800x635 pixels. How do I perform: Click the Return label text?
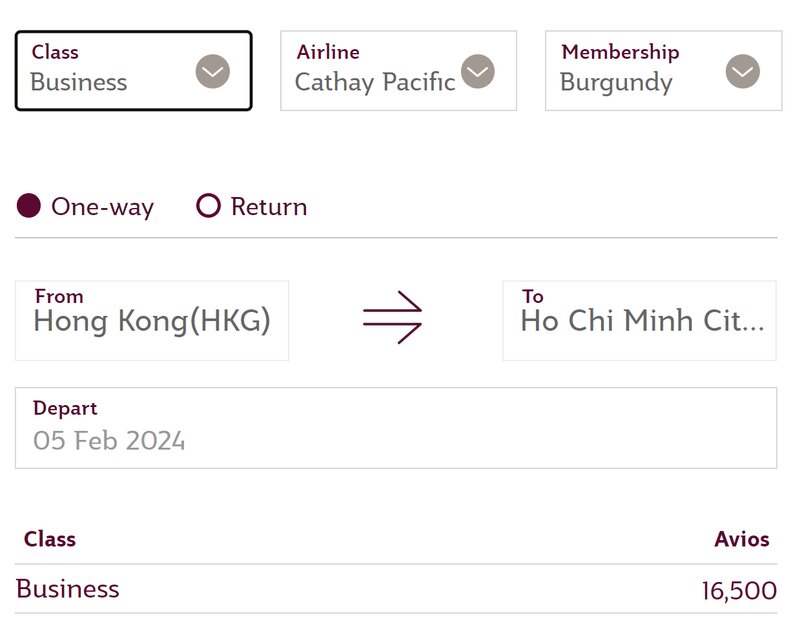[269, 207]
